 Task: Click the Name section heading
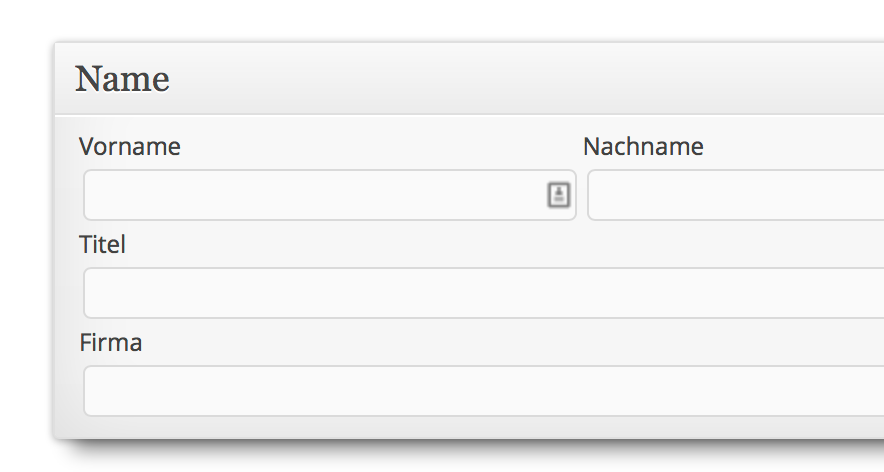(x=122, y=79)
